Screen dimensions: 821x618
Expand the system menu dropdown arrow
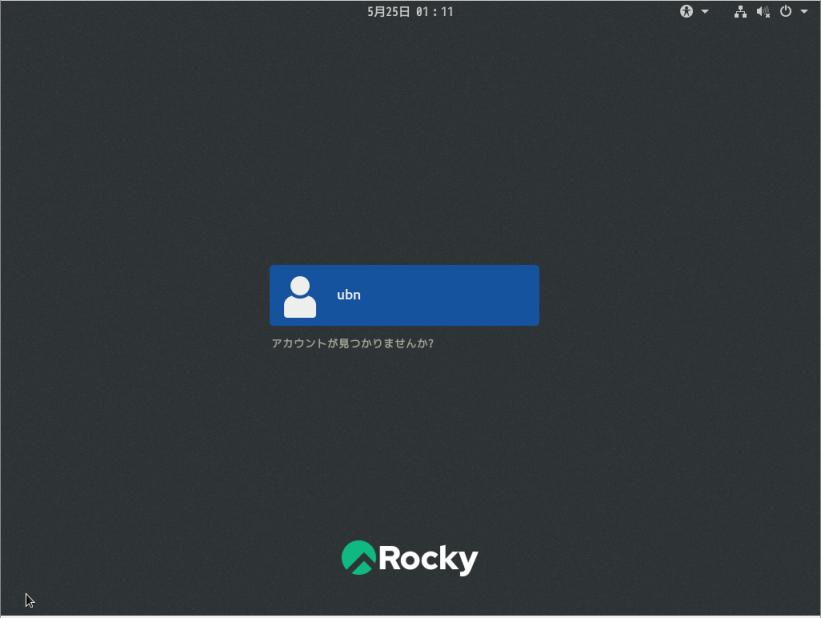coord(804,11)
